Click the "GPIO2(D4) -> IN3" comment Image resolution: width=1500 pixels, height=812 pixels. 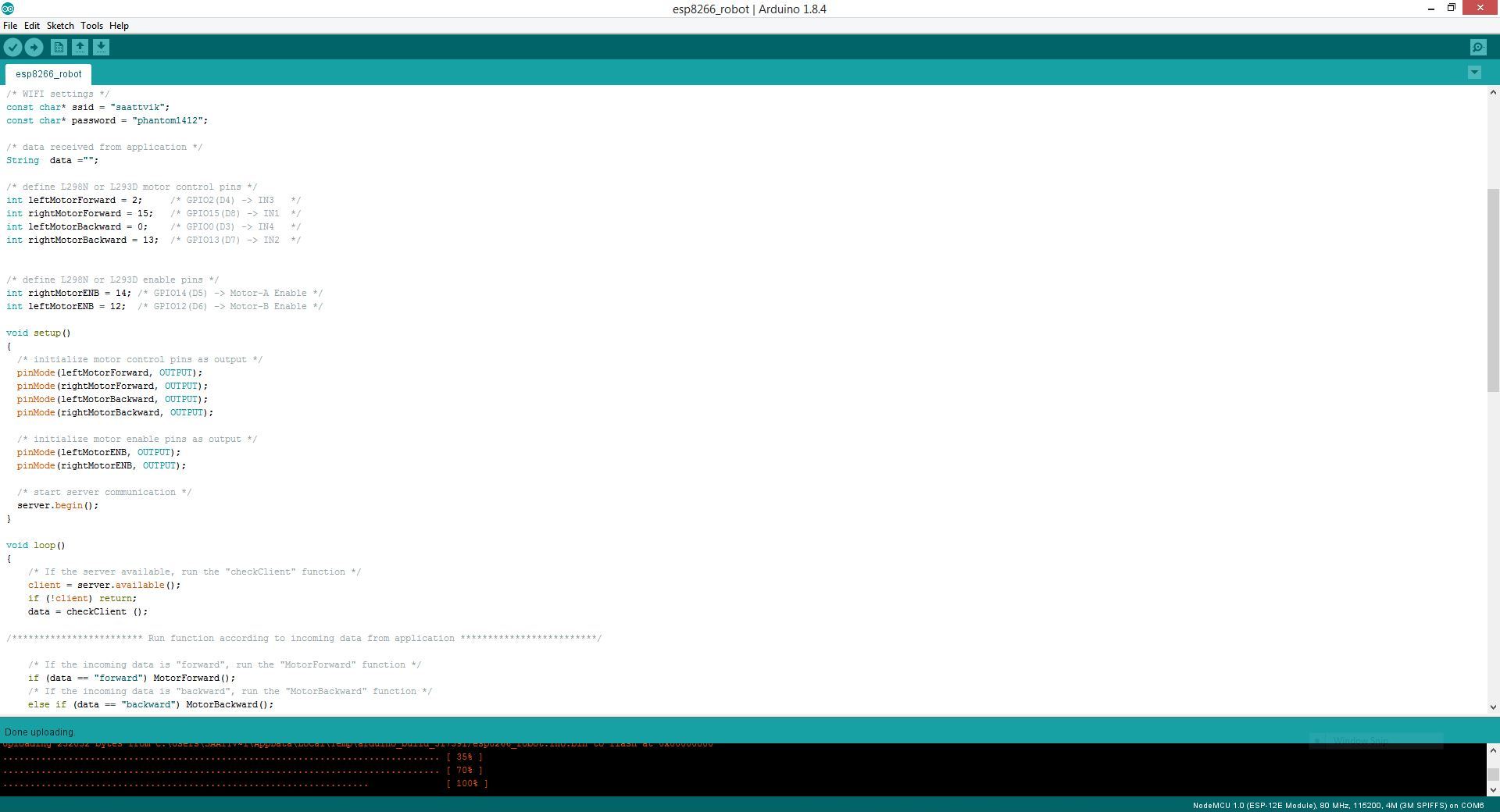click(x=235, y=200)
